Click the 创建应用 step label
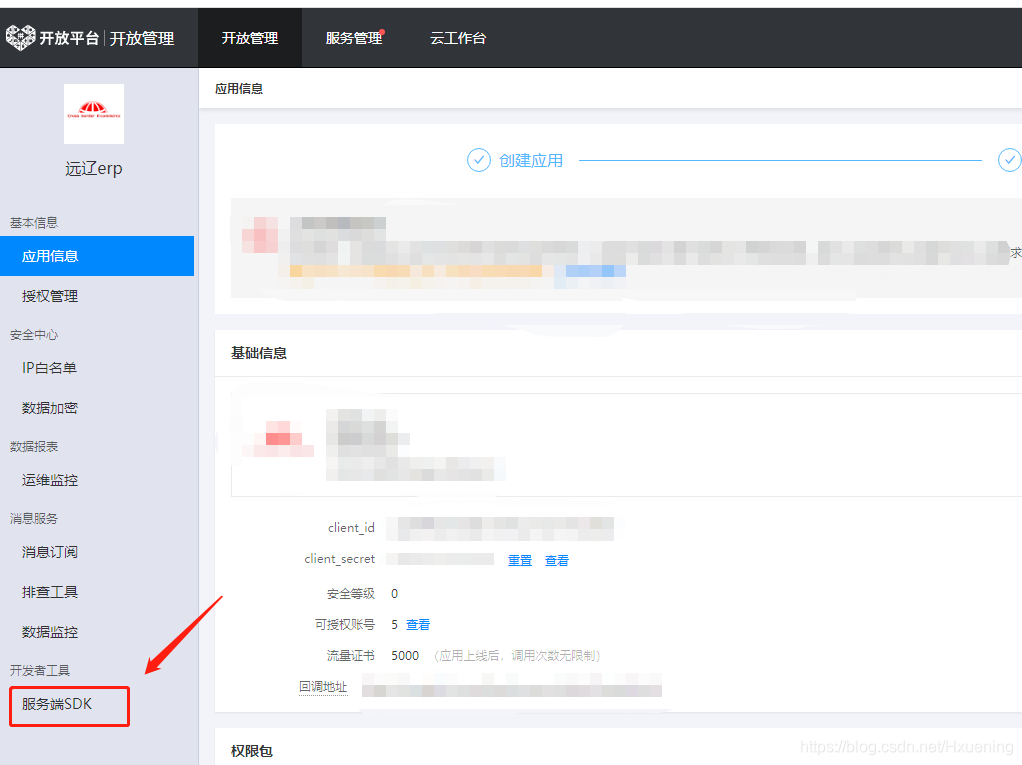The image size is (1022, 765). pyautogui.click(x=531, y=160)
